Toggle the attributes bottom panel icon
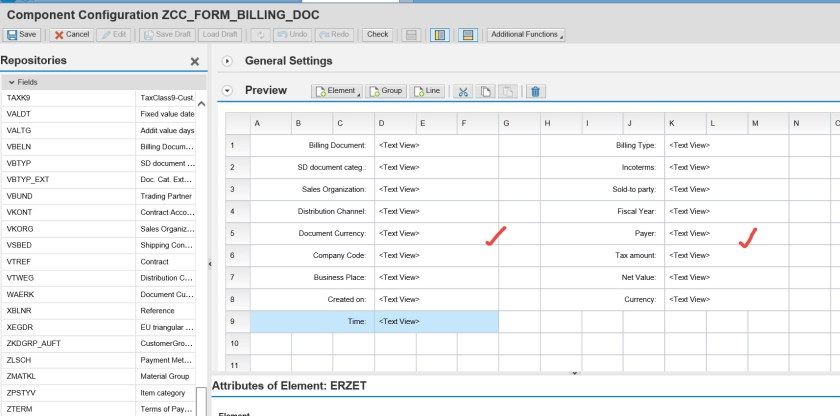This screenshot has height=416, width=840. coord(468,35)
